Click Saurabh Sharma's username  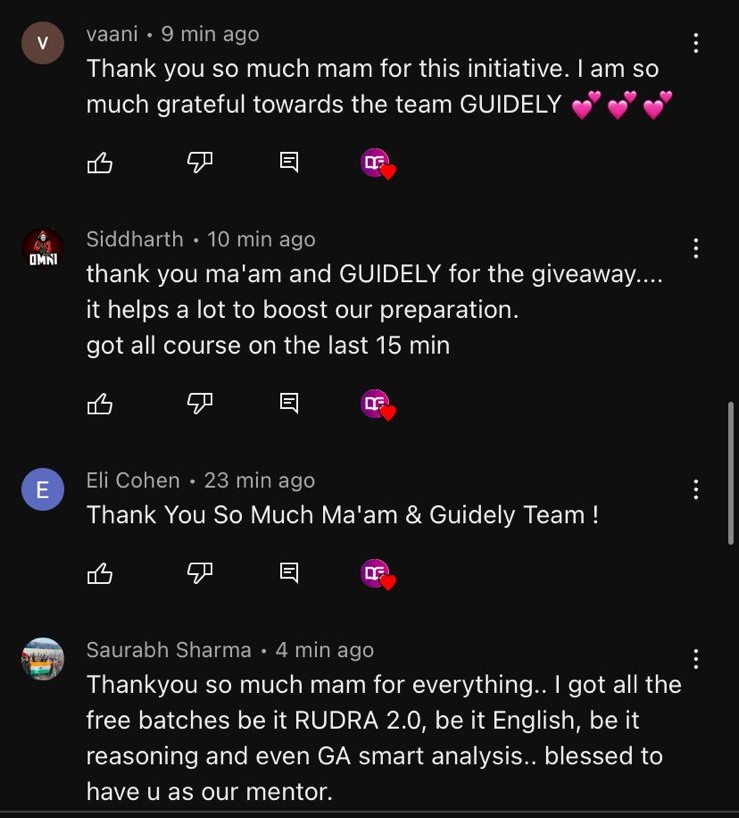[168, 650]
